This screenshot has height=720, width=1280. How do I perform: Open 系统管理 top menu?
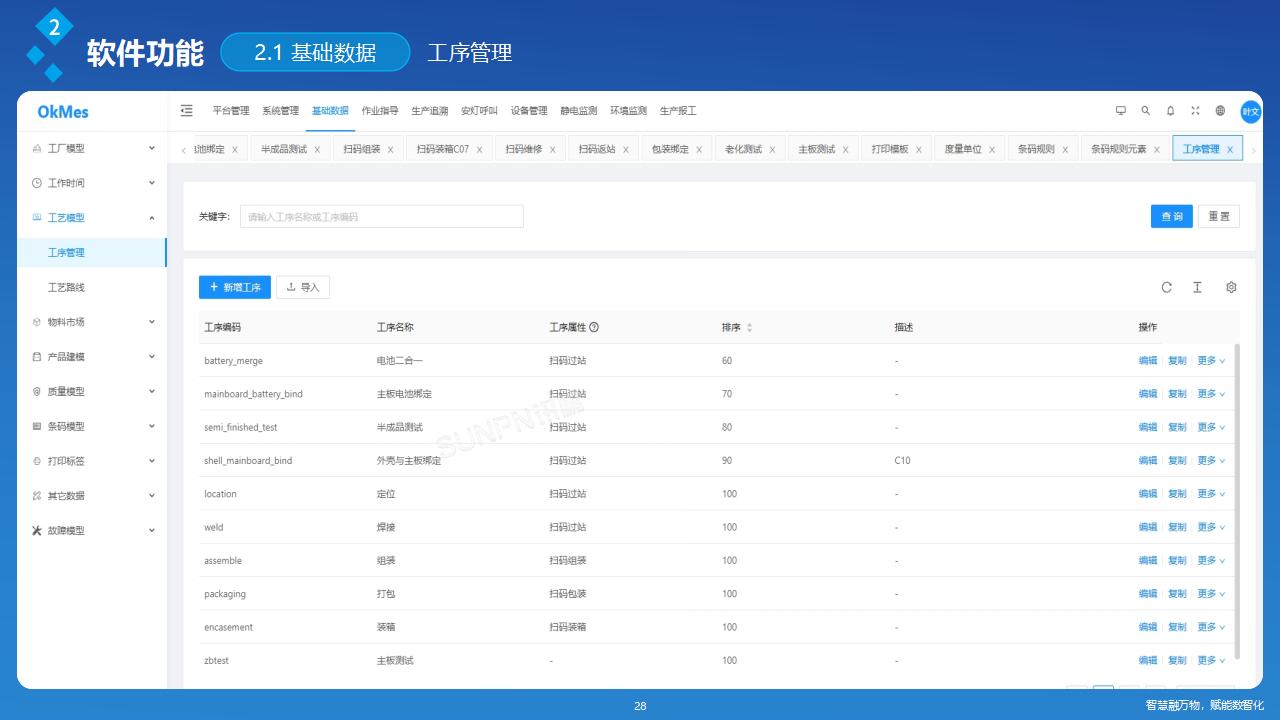tap(280, 111)
